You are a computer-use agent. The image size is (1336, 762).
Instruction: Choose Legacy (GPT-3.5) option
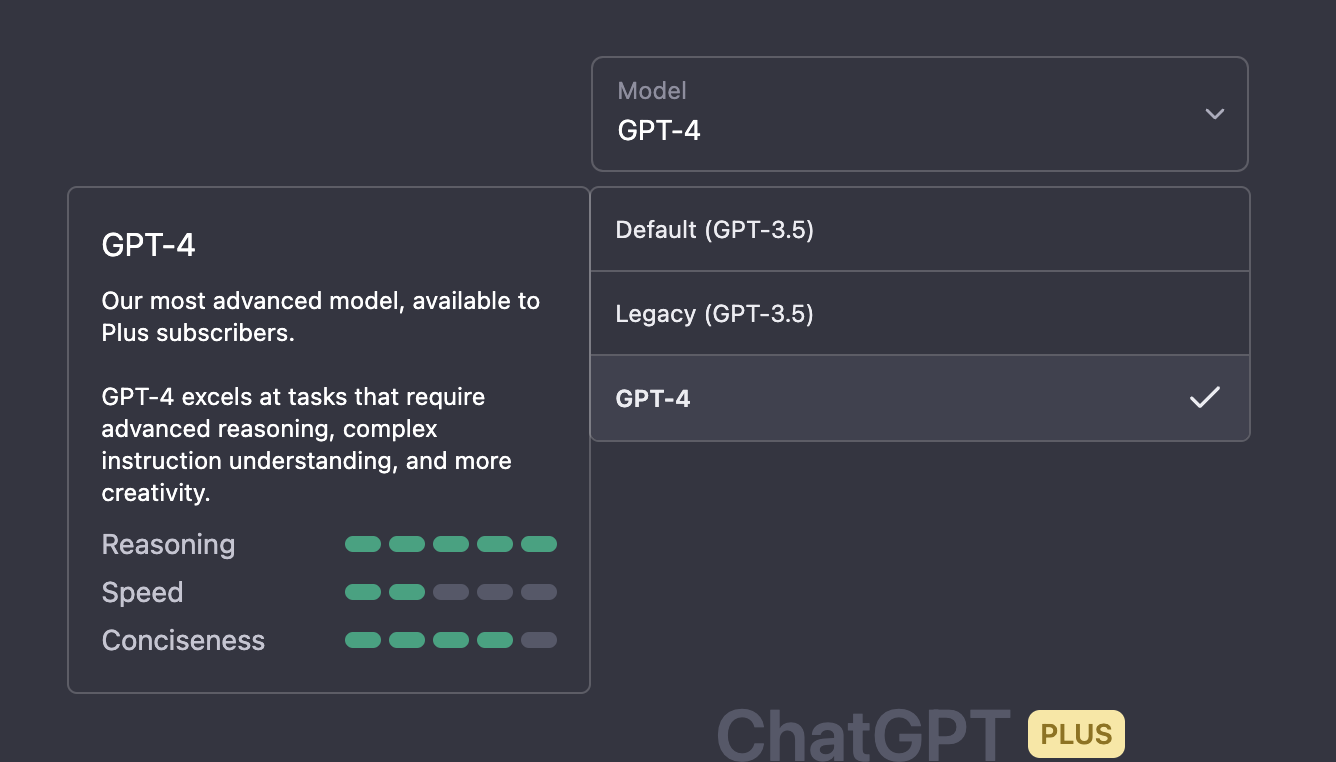coord(920,314)
